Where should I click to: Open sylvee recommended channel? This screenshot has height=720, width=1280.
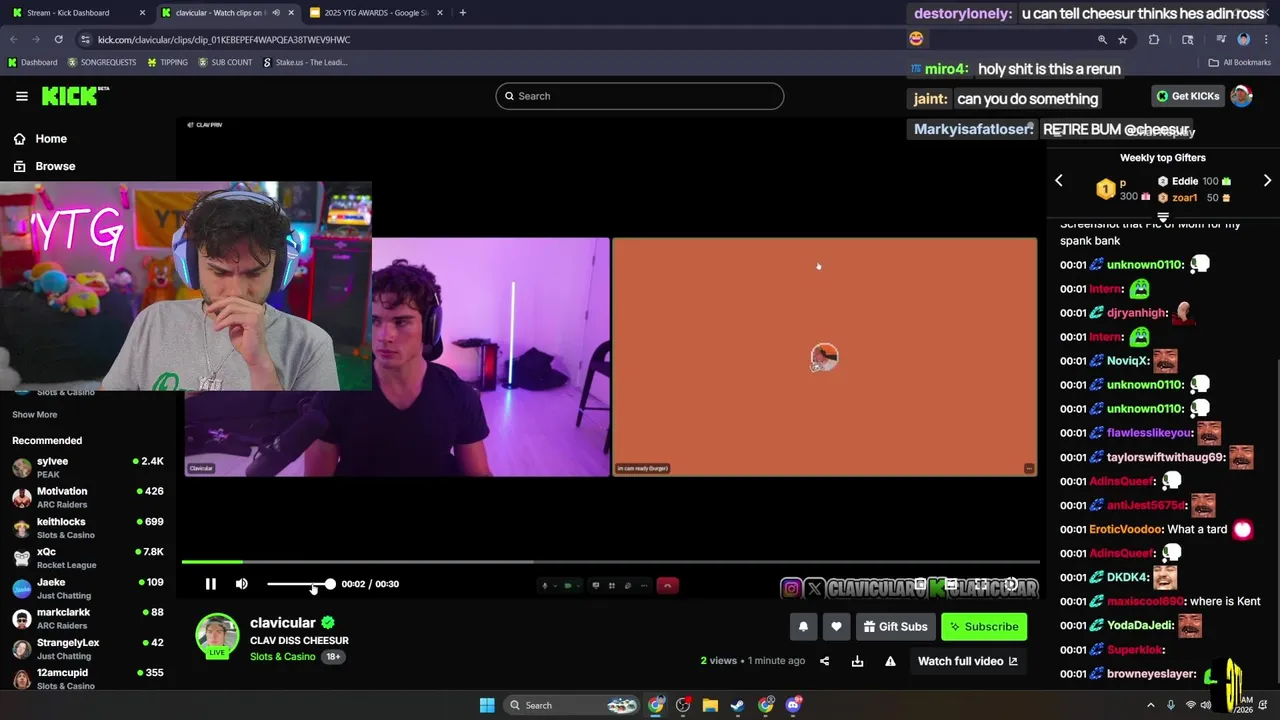[88, 467]
